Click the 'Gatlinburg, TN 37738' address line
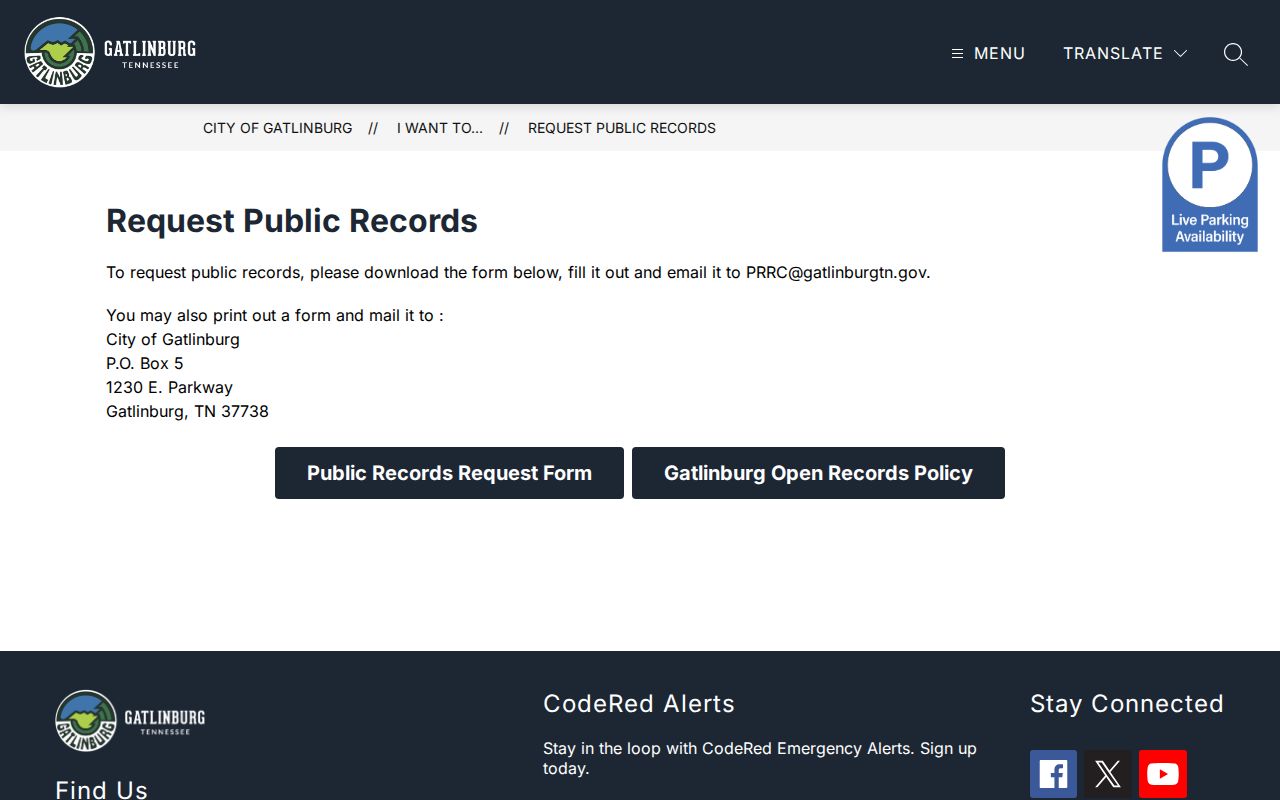Image resolution: width=1280 pixels, height=800 pixels. (188, 411)
